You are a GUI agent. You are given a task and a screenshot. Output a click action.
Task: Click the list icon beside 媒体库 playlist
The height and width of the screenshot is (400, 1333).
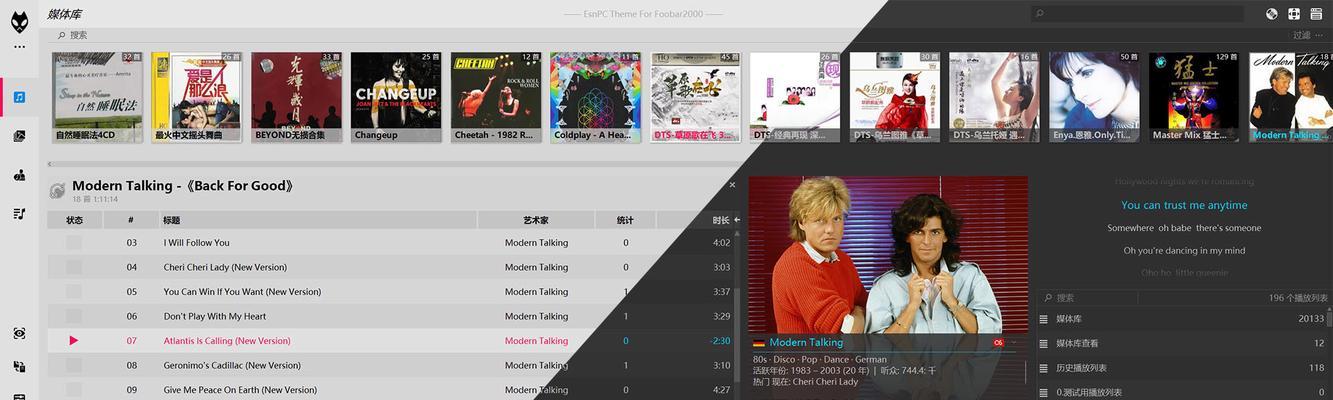pyautogui.click(x=1044, y=319)
